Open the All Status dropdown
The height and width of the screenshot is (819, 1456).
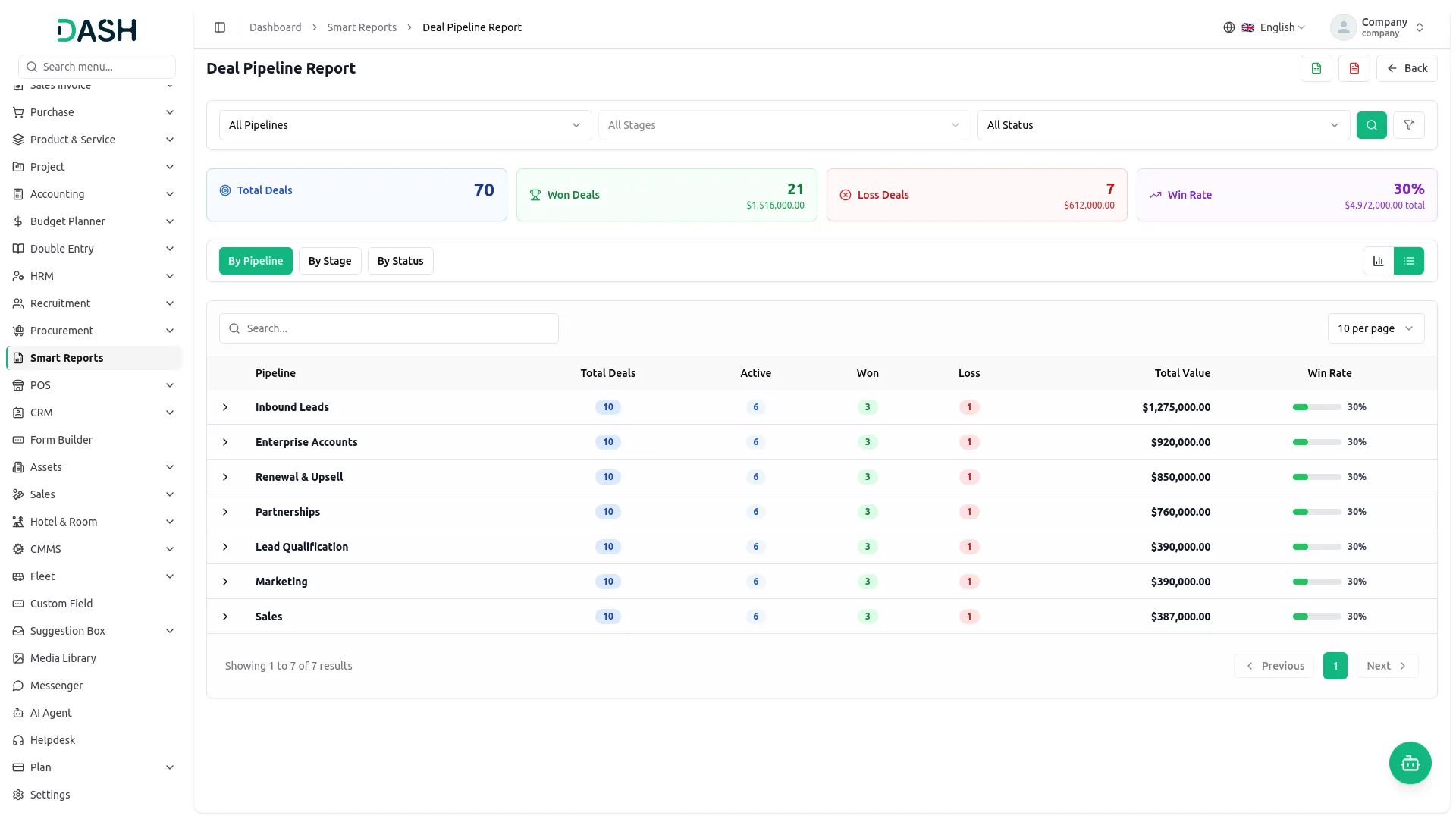point(1163,125)
